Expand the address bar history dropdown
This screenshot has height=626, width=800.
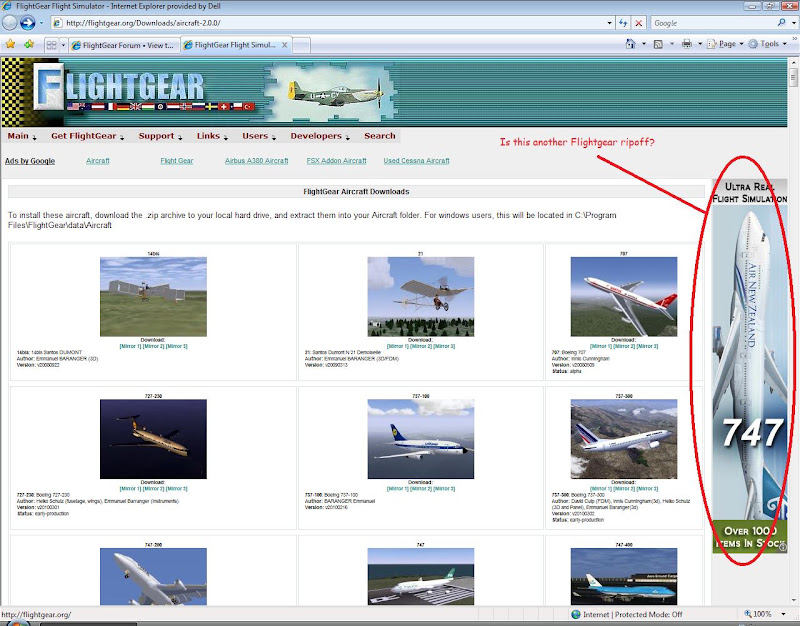coord(609,23)
